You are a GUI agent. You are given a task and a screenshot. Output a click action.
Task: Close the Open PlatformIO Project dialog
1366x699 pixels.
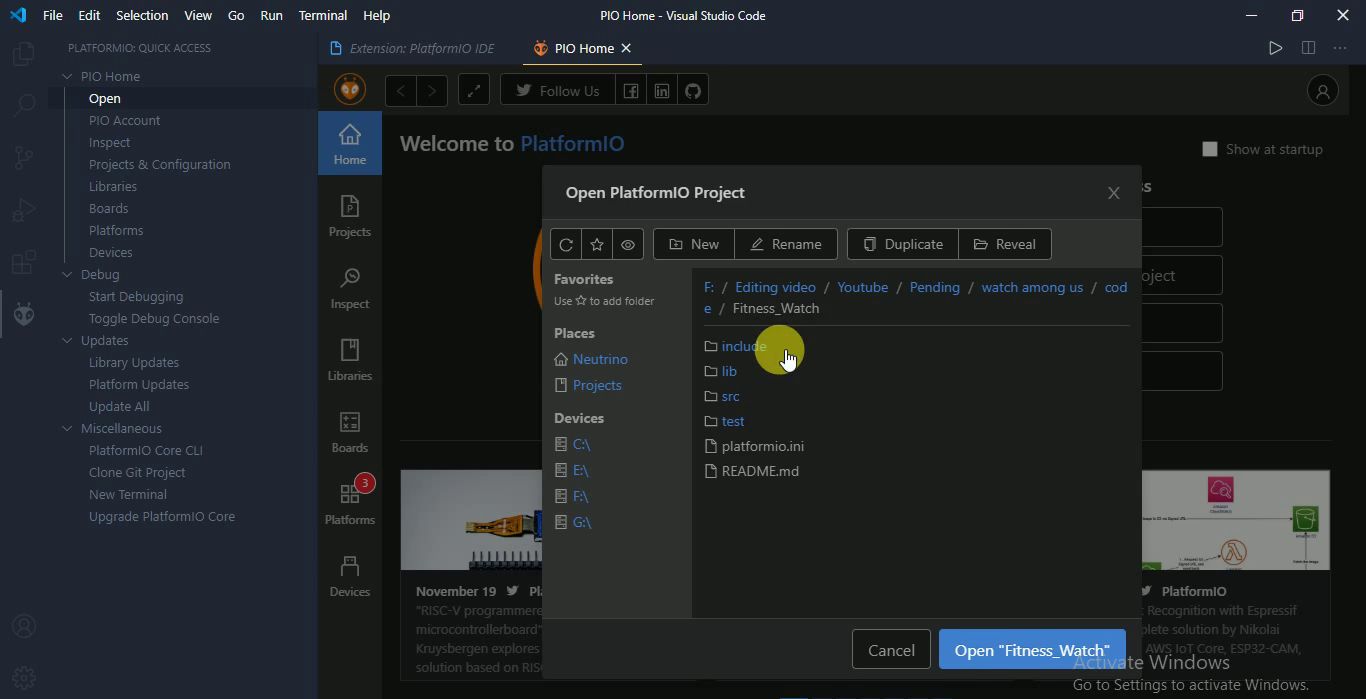click(x=1114, y=193)
